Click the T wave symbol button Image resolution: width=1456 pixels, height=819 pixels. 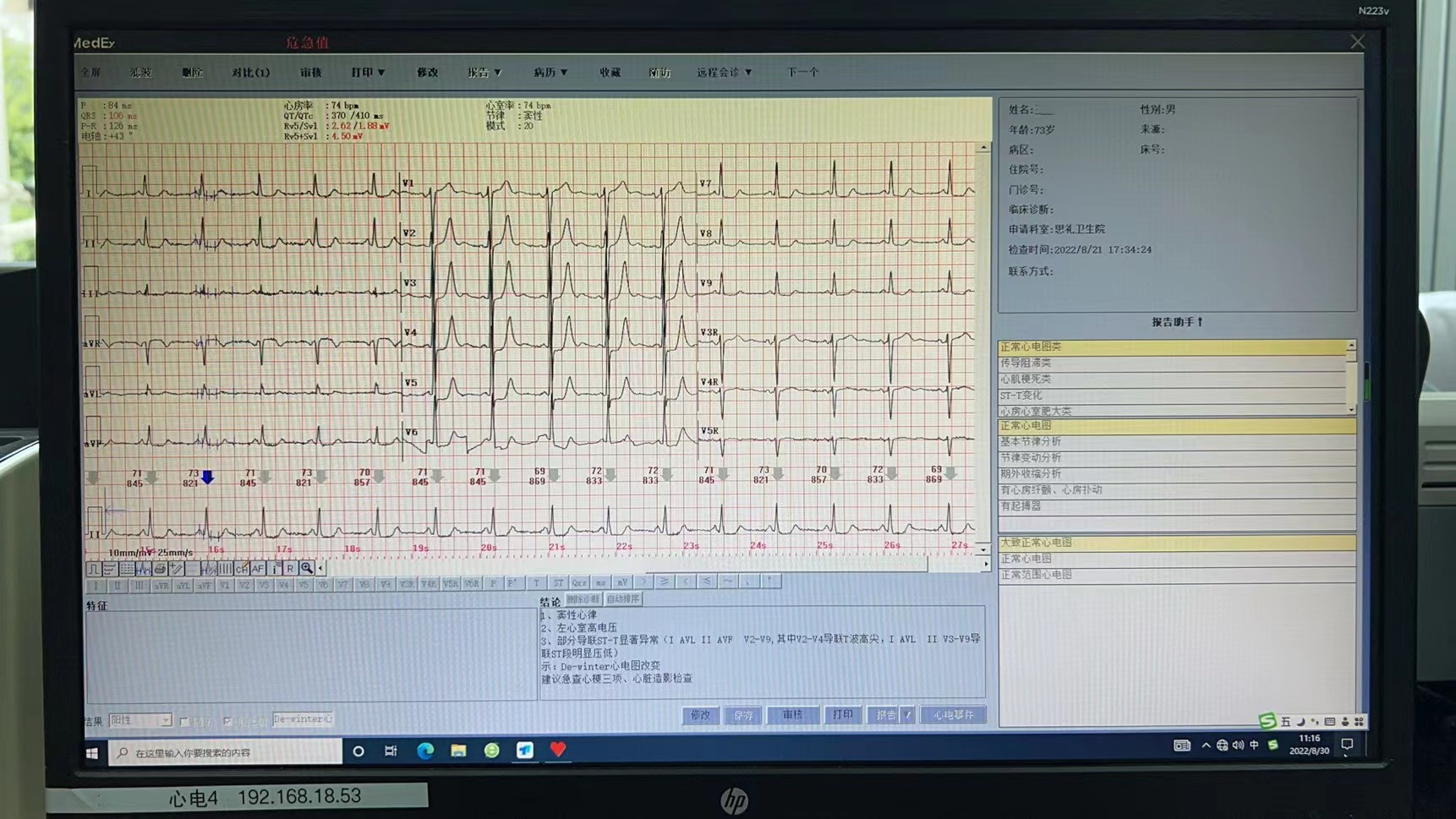click(536, 582)
